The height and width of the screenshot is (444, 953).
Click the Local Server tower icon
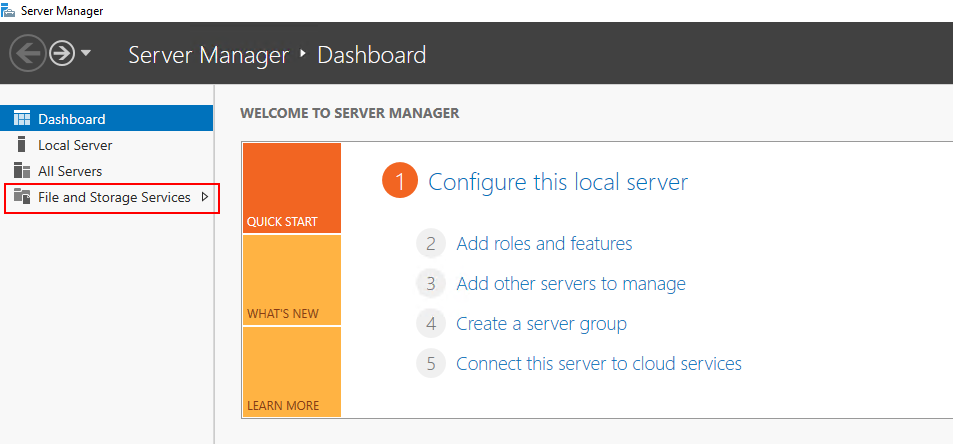click(x=22, y=145)
